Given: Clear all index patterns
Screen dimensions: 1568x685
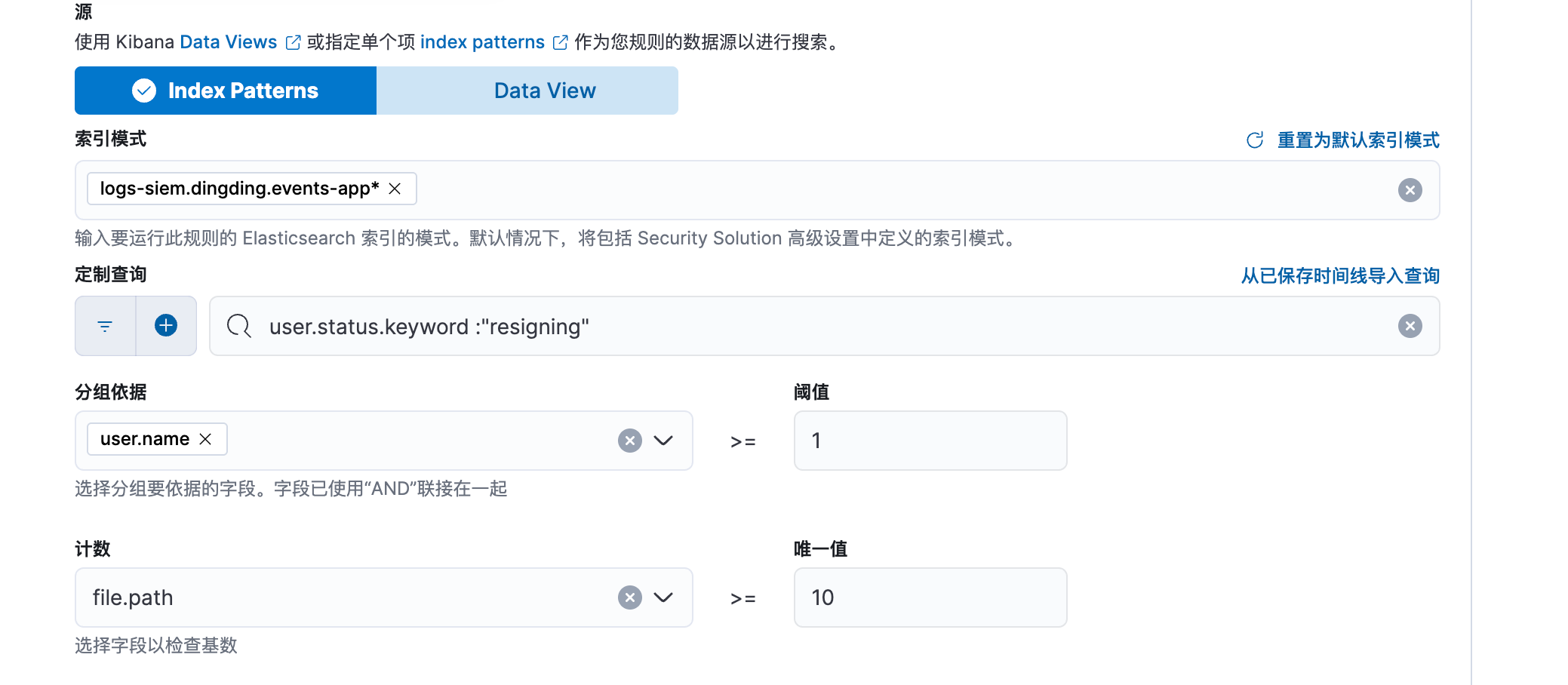Looking at the screenshot, I should point(1410,190).
